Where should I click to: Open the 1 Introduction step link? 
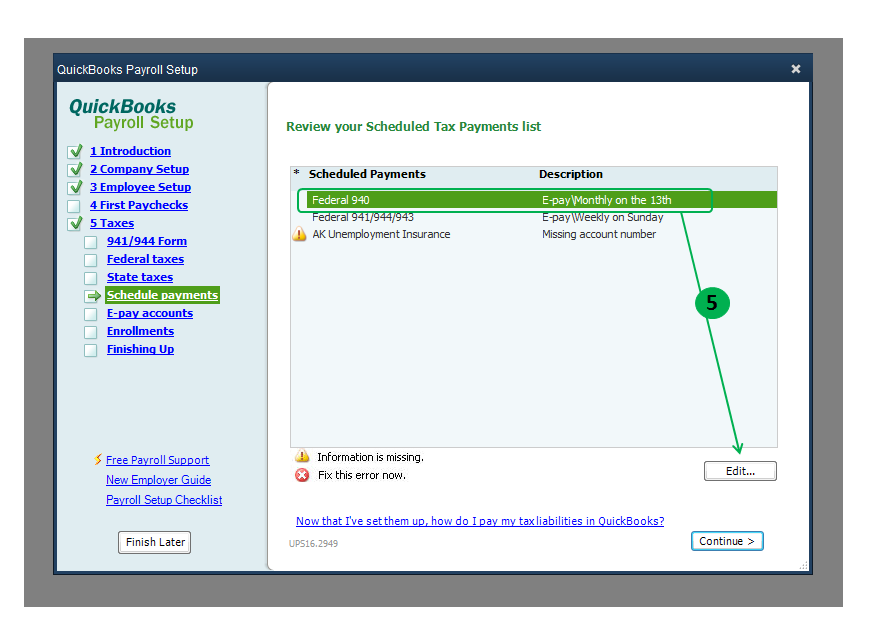click(x=130, y=151)
